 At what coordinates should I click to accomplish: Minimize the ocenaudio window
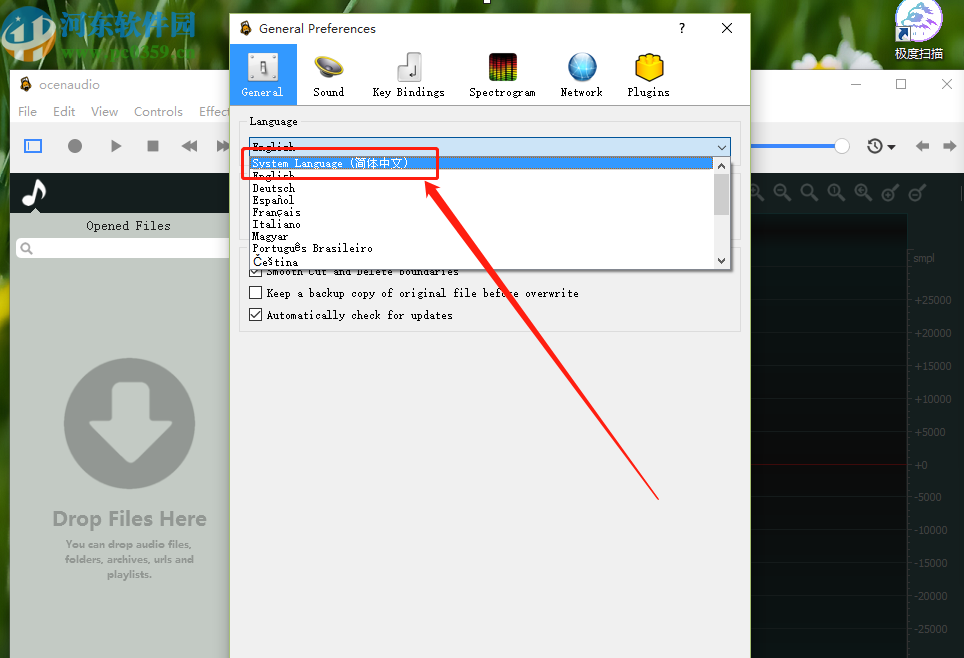(856, 84)
